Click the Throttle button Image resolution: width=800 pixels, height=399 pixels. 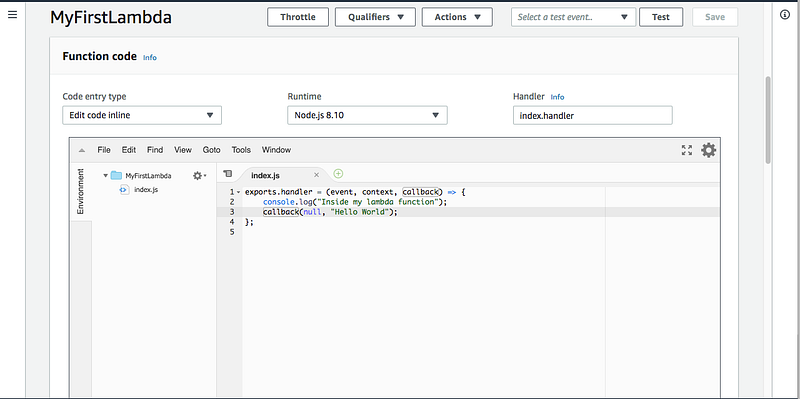click(298, 17)
